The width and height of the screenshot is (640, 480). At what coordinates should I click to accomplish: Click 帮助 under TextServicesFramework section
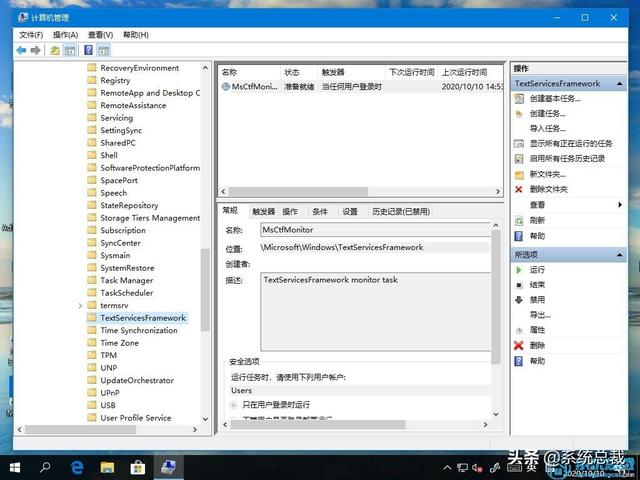click(537, 236)
